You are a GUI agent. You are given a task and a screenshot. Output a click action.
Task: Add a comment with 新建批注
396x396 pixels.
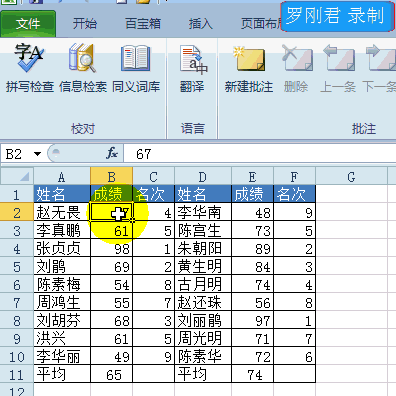coord(249,68)
